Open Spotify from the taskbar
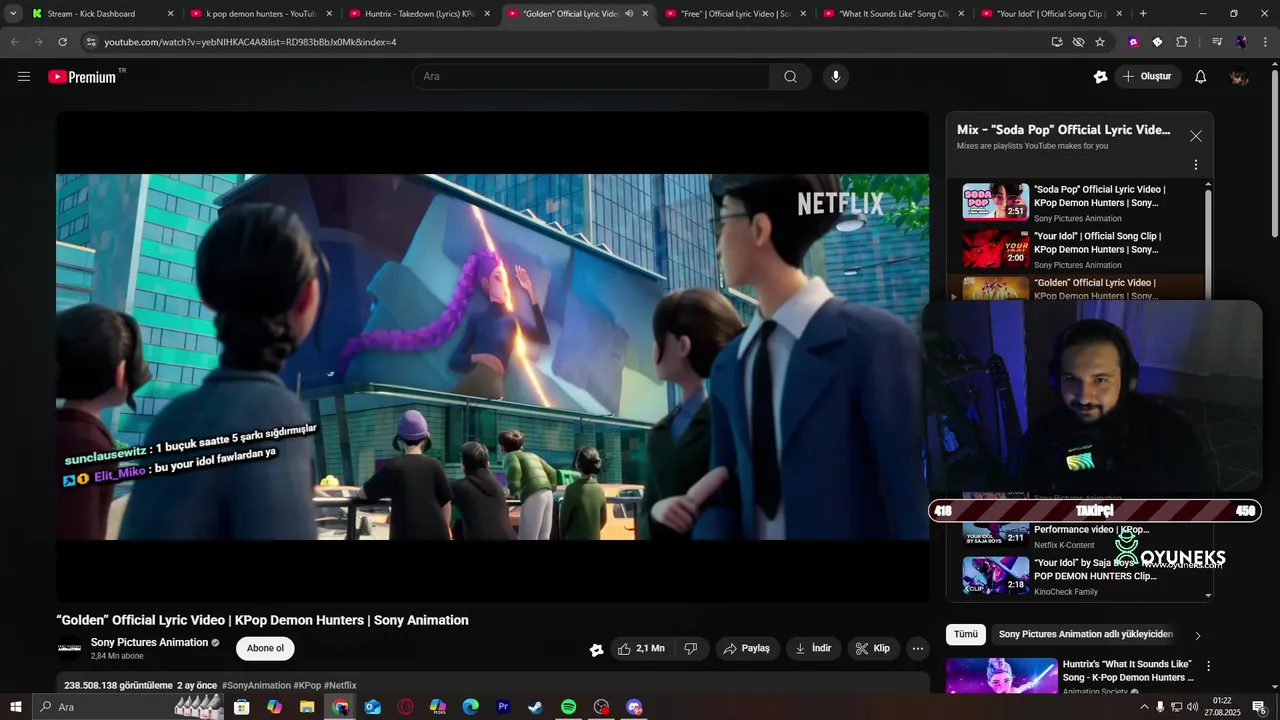 click(x=568, y=707)
